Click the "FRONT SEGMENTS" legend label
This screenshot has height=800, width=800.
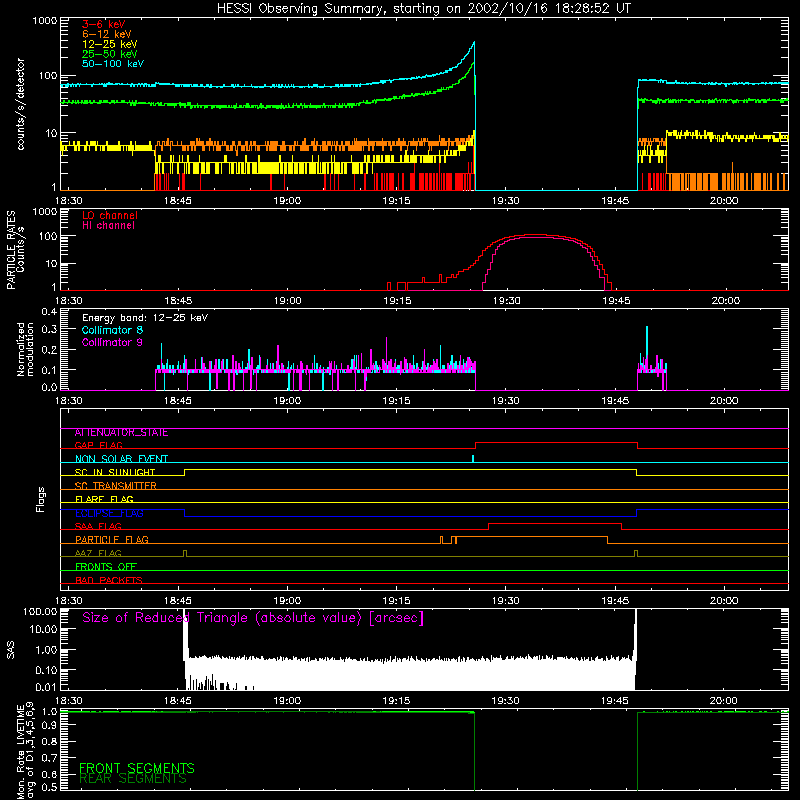[137, 768]
